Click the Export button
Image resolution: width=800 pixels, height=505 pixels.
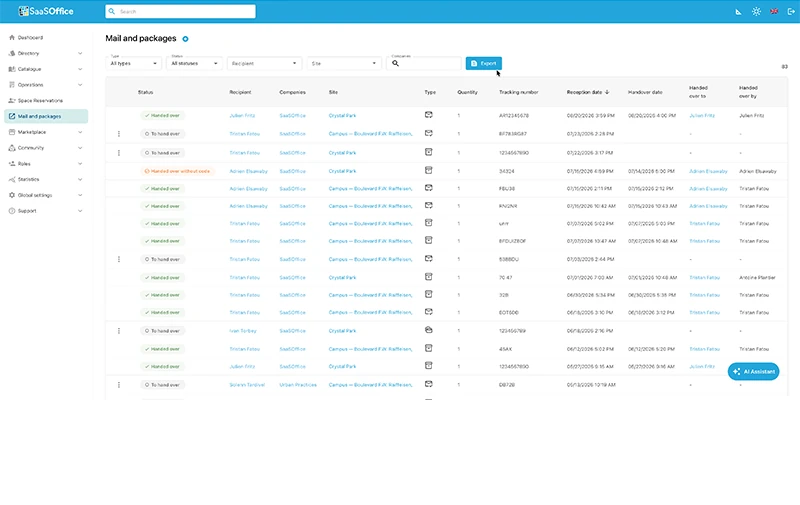tap(484, 63)
